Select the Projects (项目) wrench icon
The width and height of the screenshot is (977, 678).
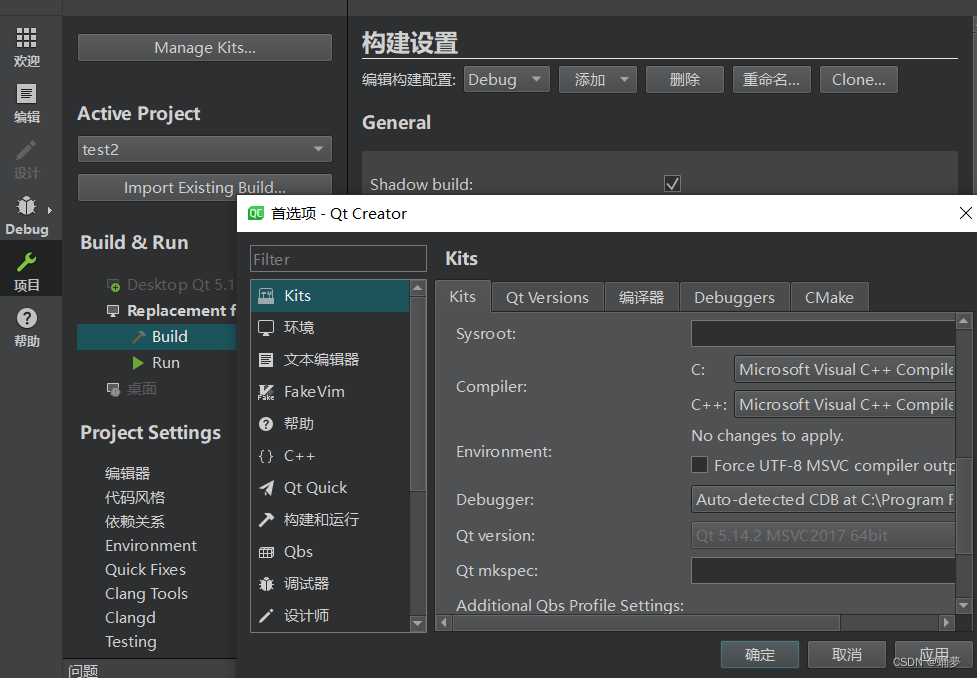[x=26, y=262]
